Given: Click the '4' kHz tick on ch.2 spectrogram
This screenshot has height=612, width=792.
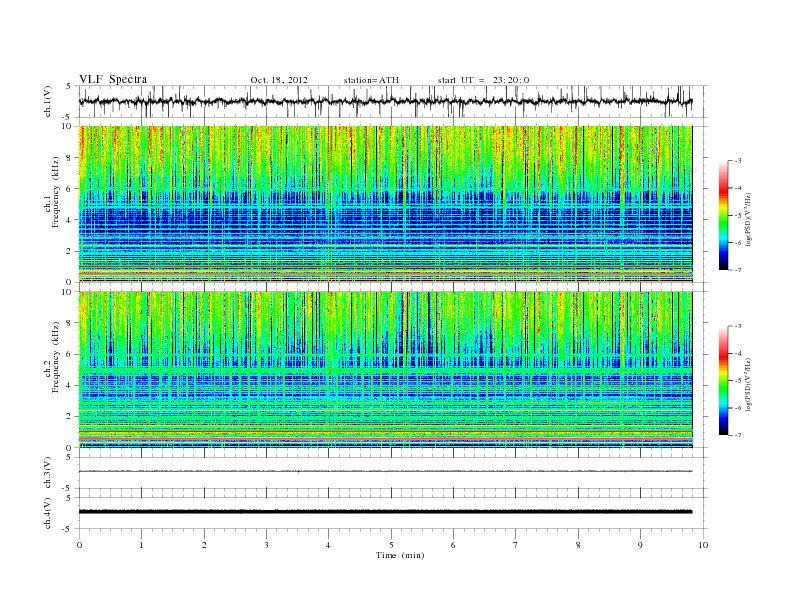Looking at the screenshot, I should 70,386.
